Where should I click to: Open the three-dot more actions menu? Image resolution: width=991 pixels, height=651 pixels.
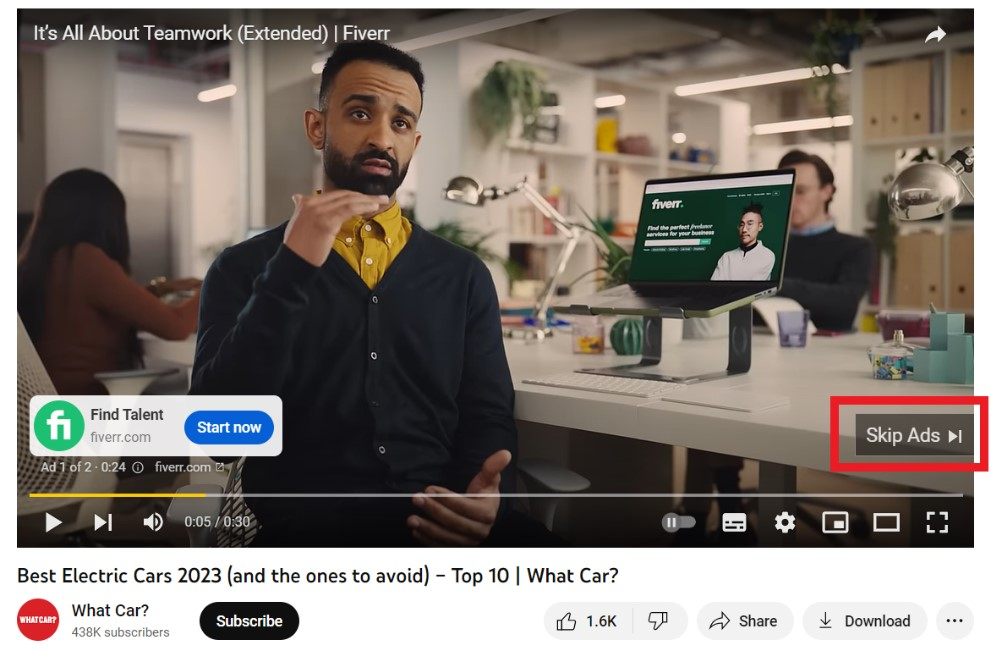click(954, 621)
